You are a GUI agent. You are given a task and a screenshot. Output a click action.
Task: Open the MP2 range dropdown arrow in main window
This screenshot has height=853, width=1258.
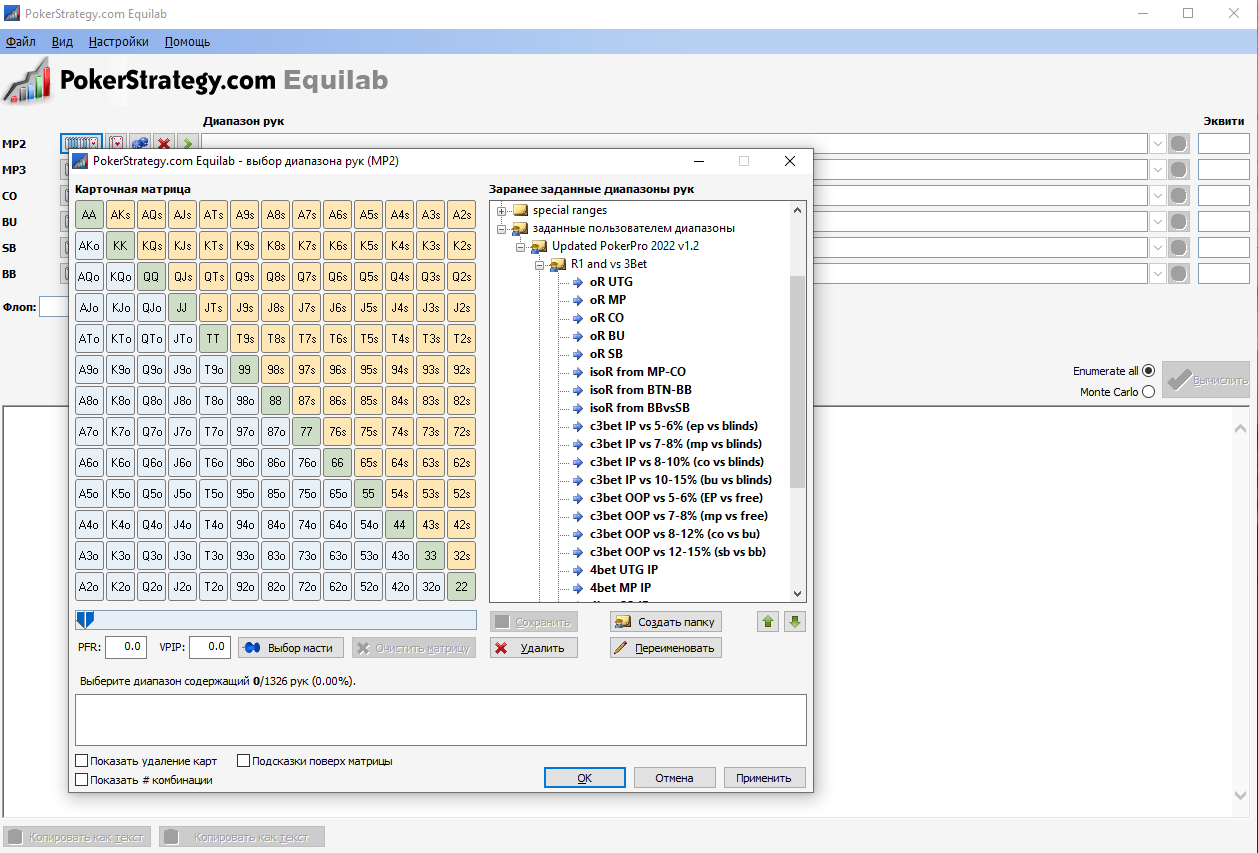1158,144
